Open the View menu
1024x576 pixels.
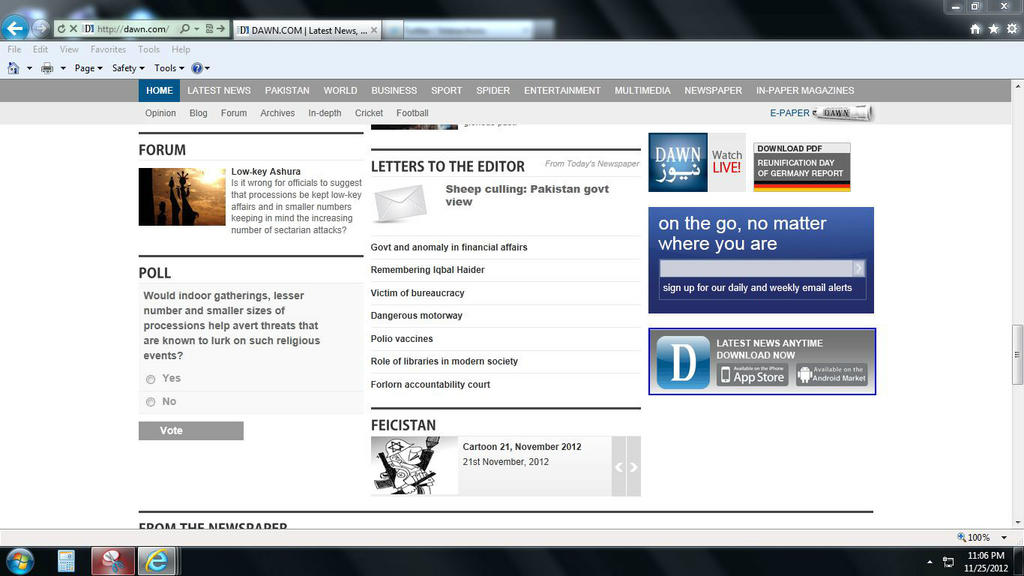[x=69, y=50]
